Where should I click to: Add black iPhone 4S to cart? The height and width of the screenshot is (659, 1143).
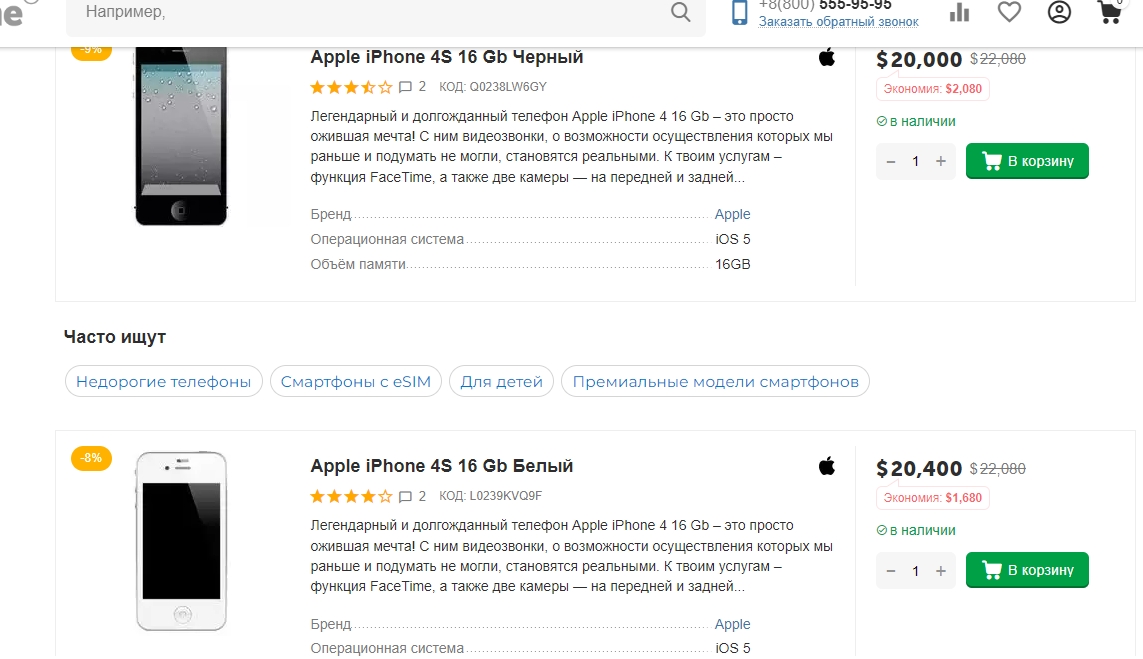tap(1027, 161)
